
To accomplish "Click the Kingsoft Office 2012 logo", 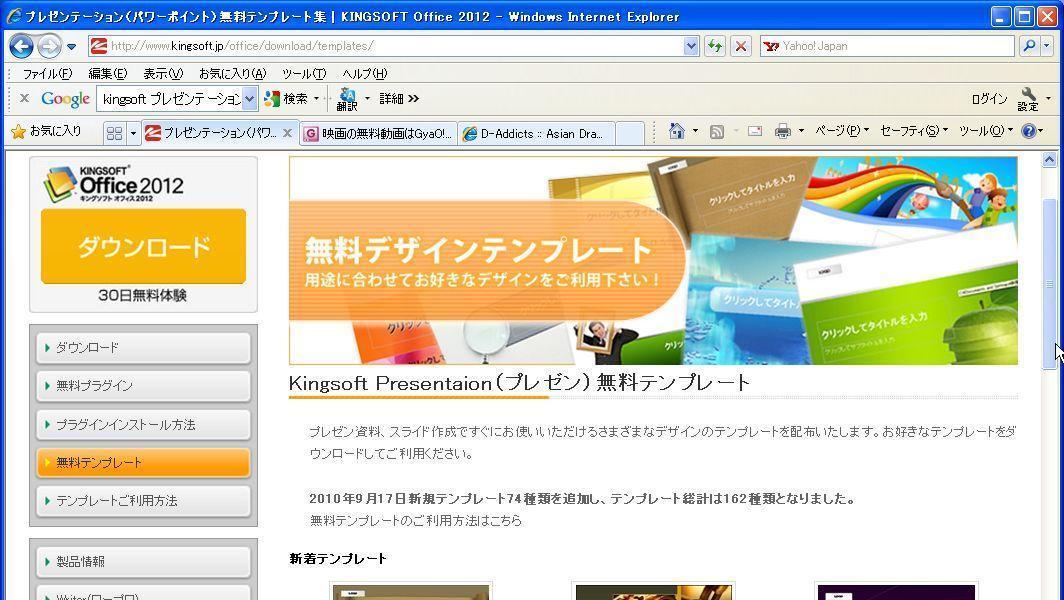I will [x=113, y=184].
